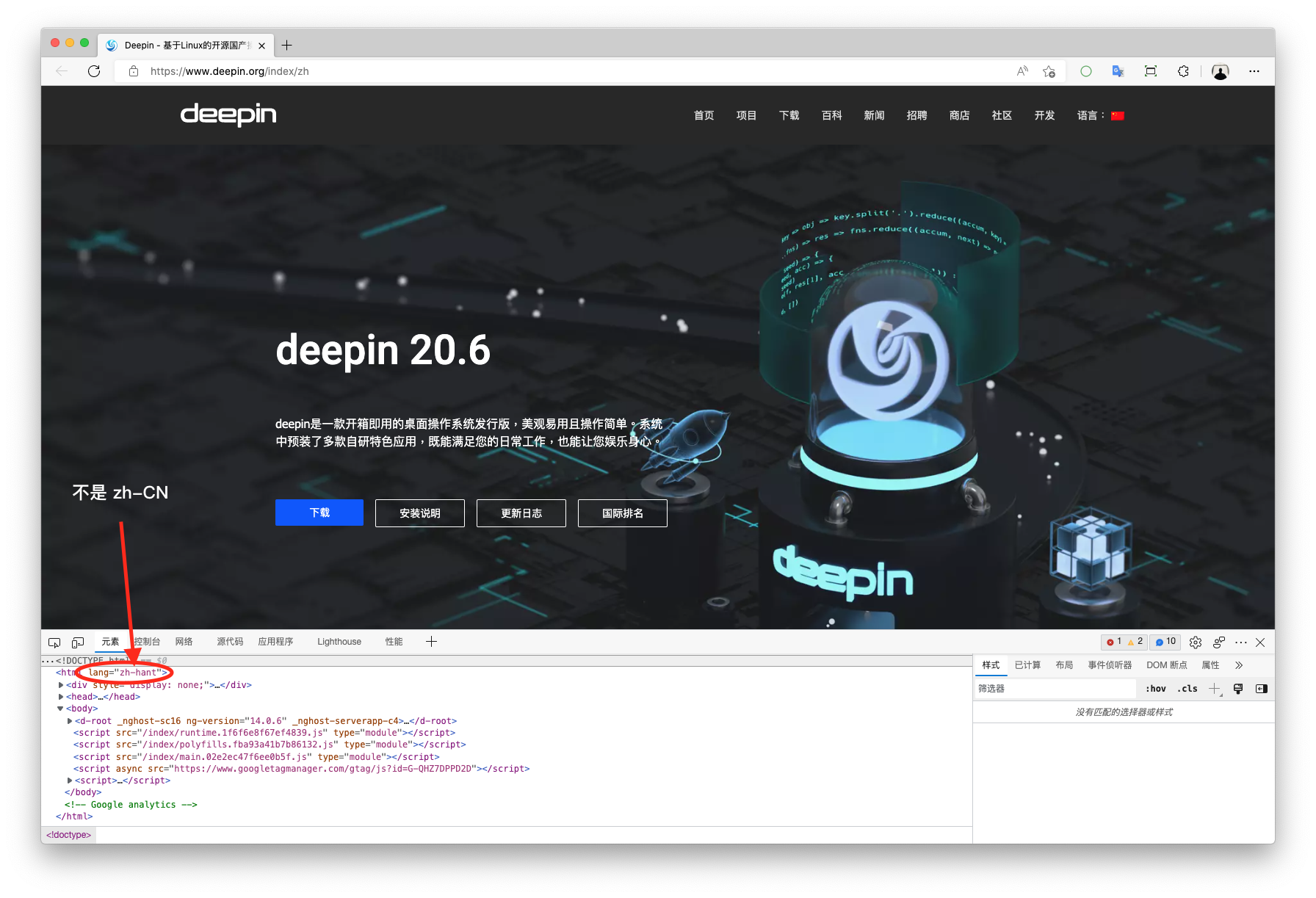Click the site lock icon in address bar

134,71
